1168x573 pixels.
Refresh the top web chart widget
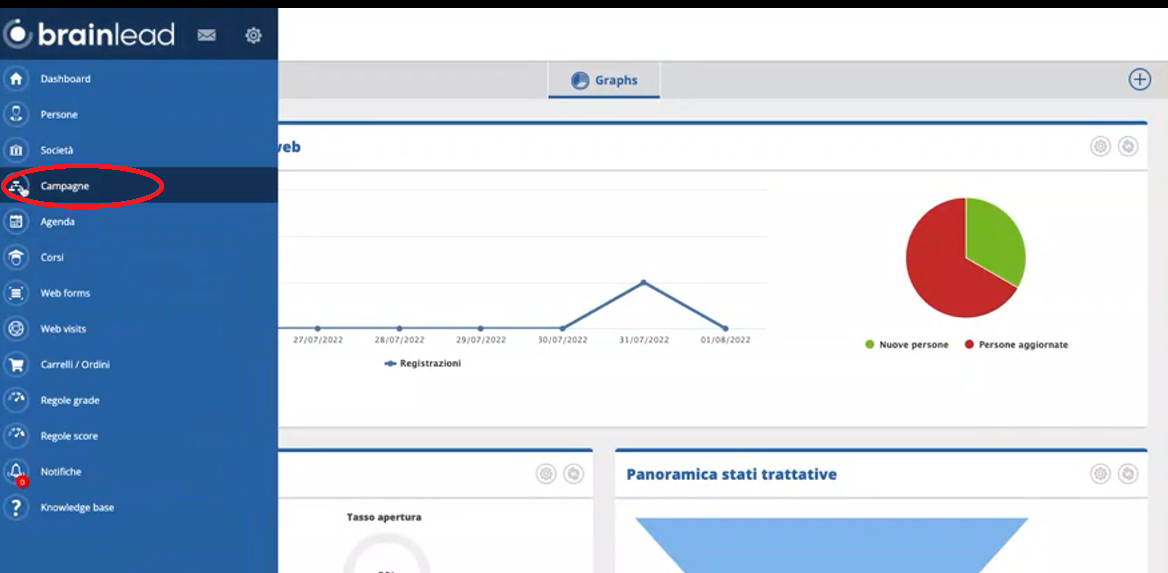pos(1128,146)
